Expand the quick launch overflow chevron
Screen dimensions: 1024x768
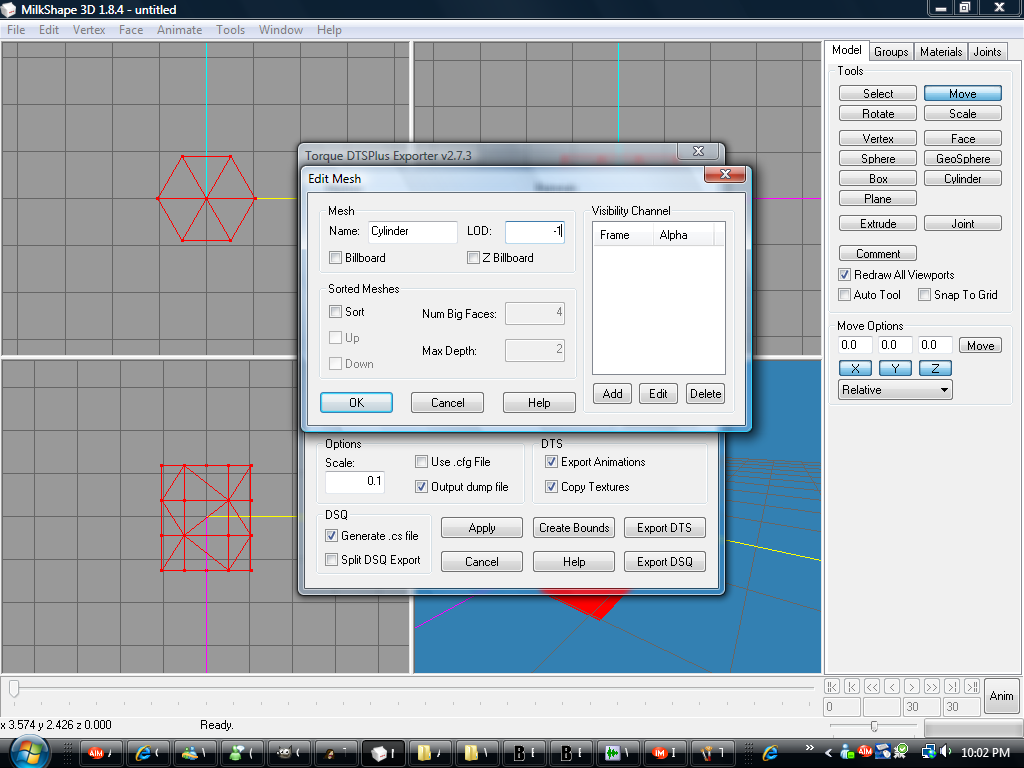[810, 748]
